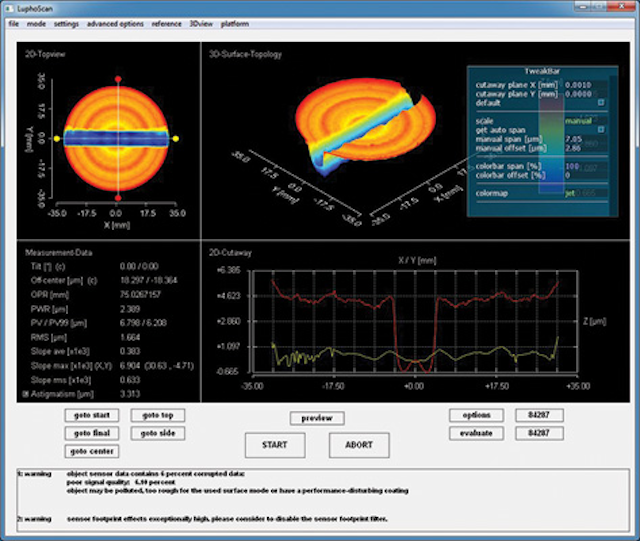640x541 pixels.
Task: Open the advanced options menu
Action: (x=115, y=24)
